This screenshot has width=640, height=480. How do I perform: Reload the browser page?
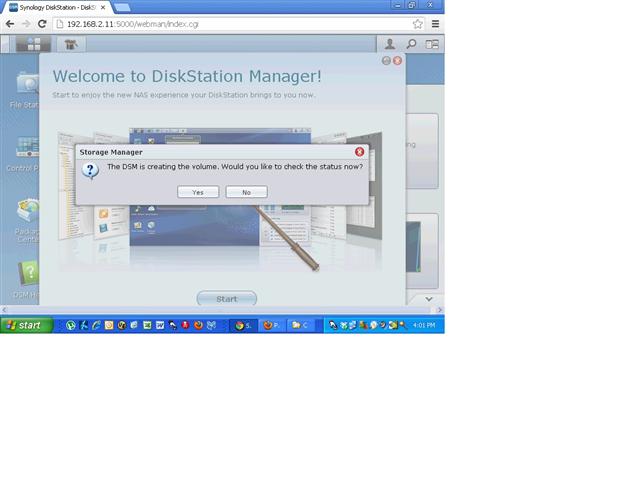tap(42, 24)
